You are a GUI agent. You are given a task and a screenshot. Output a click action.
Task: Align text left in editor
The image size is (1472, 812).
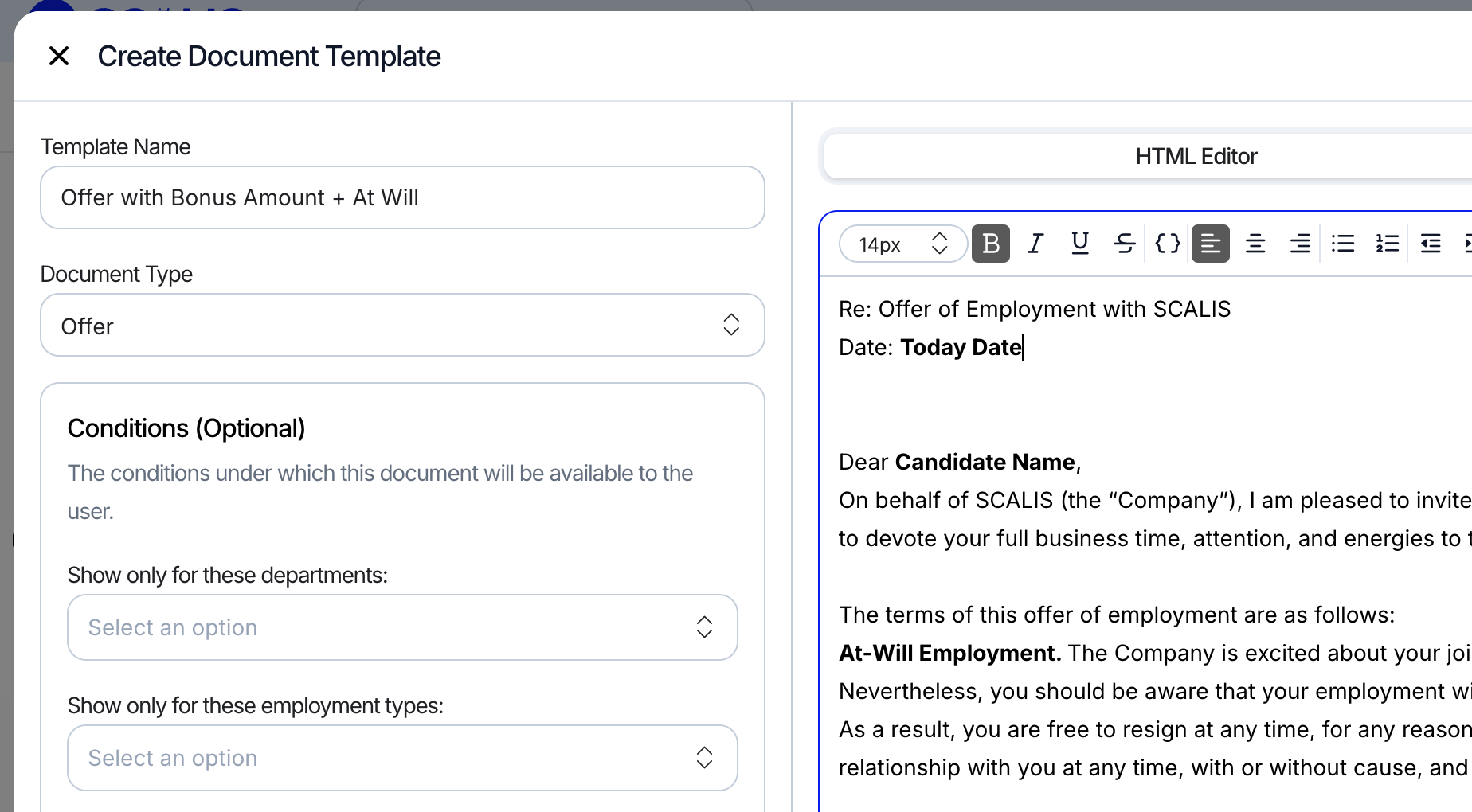pos(1211,244)
